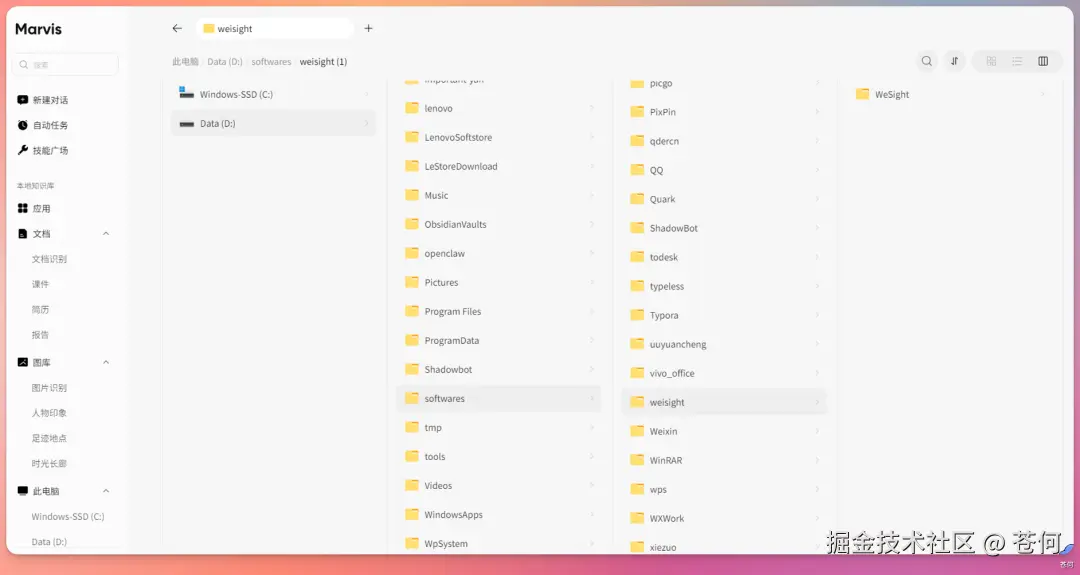Open 图片识别 in the sidebar

(x=49, y=388)
